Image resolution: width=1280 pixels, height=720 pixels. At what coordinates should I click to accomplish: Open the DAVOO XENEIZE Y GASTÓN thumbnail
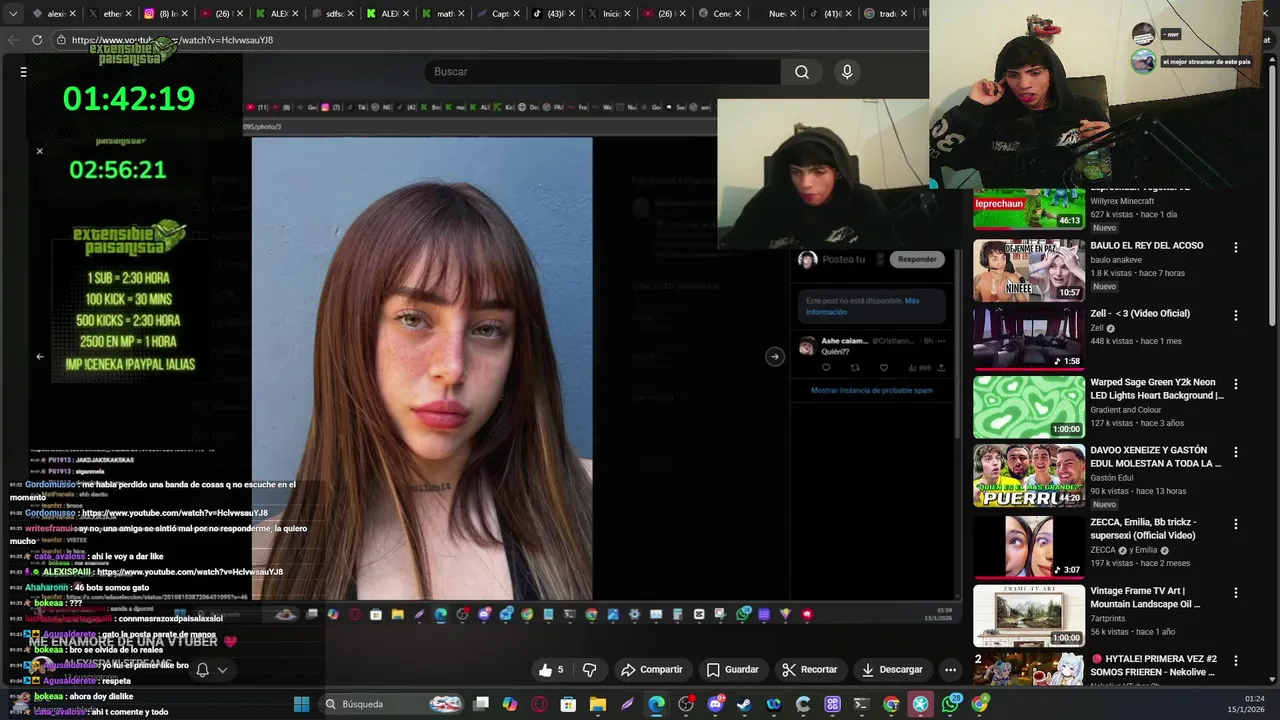(1029, 475)
